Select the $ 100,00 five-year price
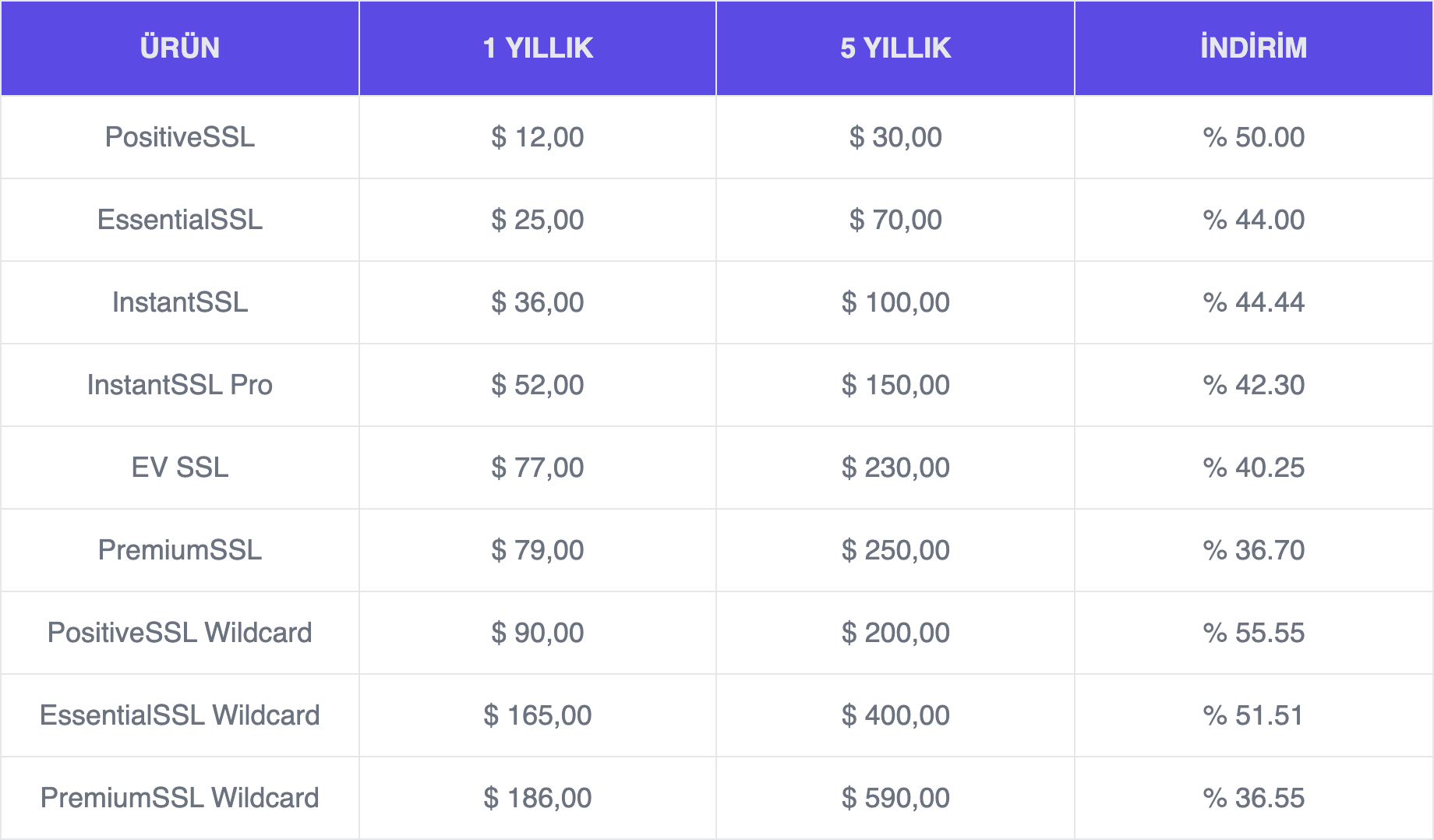 tap(895, 302)
